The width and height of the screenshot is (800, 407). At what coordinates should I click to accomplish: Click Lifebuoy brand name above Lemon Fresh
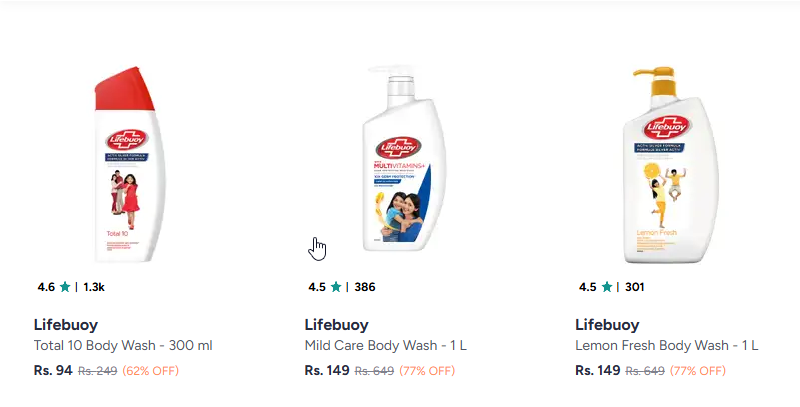(x=608, y=325)
